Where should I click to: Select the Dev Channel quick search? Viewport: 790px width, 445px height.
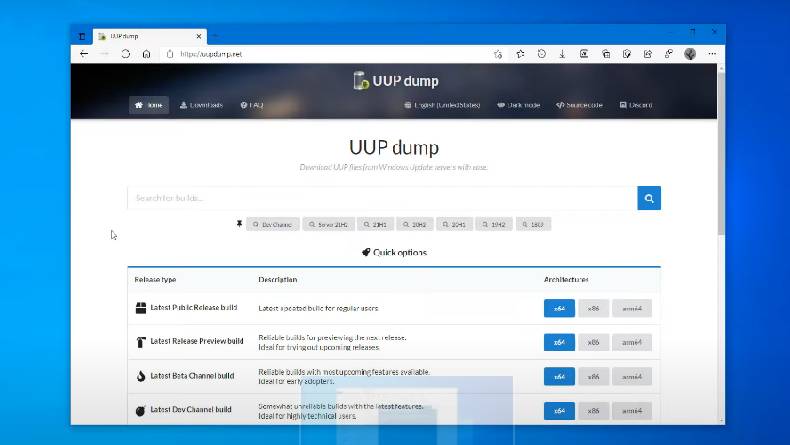[x=273, y=224]
